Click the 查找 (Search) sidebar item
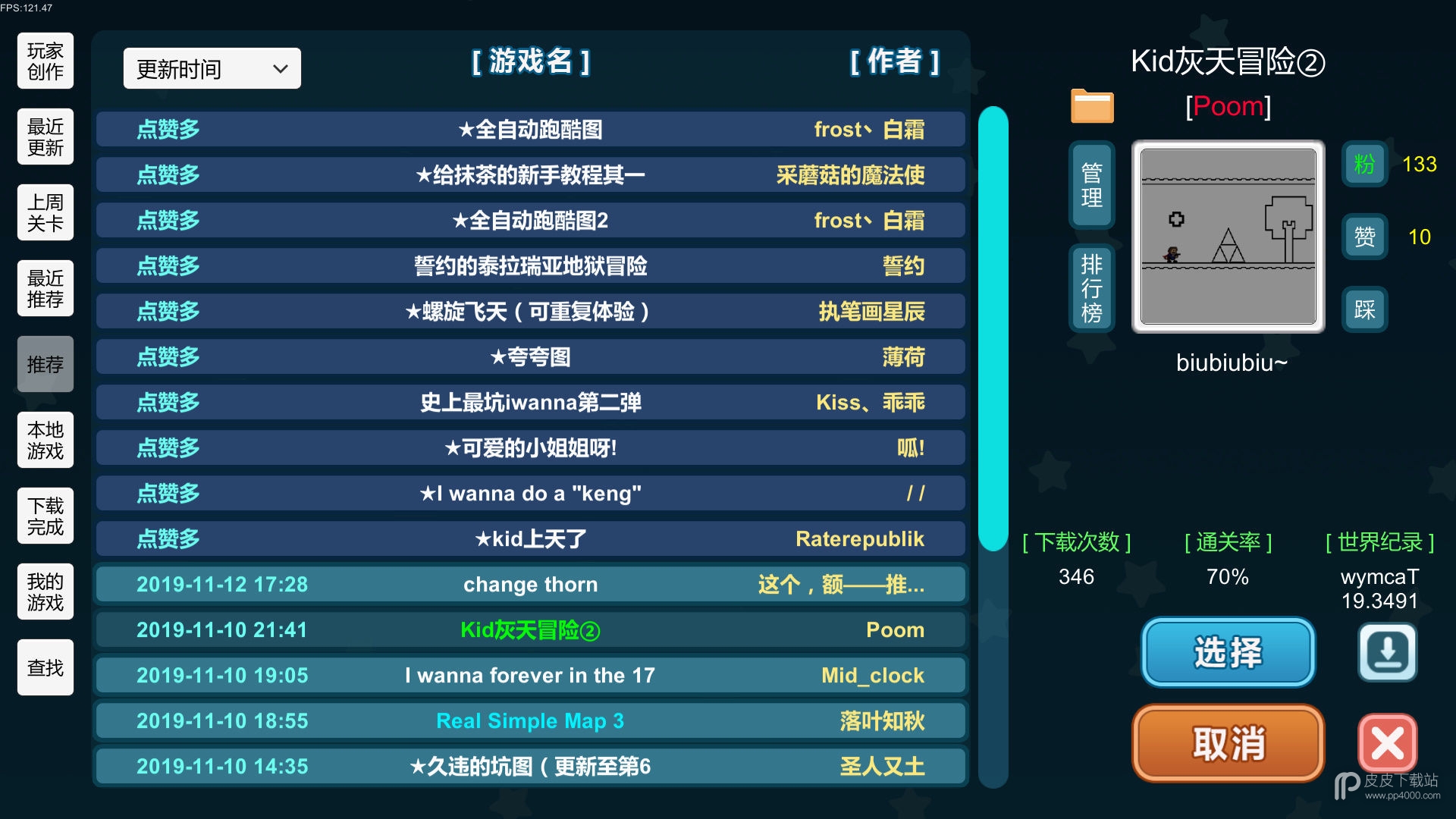Screen dimensions: 1456x819 click(x=44, y=670)
